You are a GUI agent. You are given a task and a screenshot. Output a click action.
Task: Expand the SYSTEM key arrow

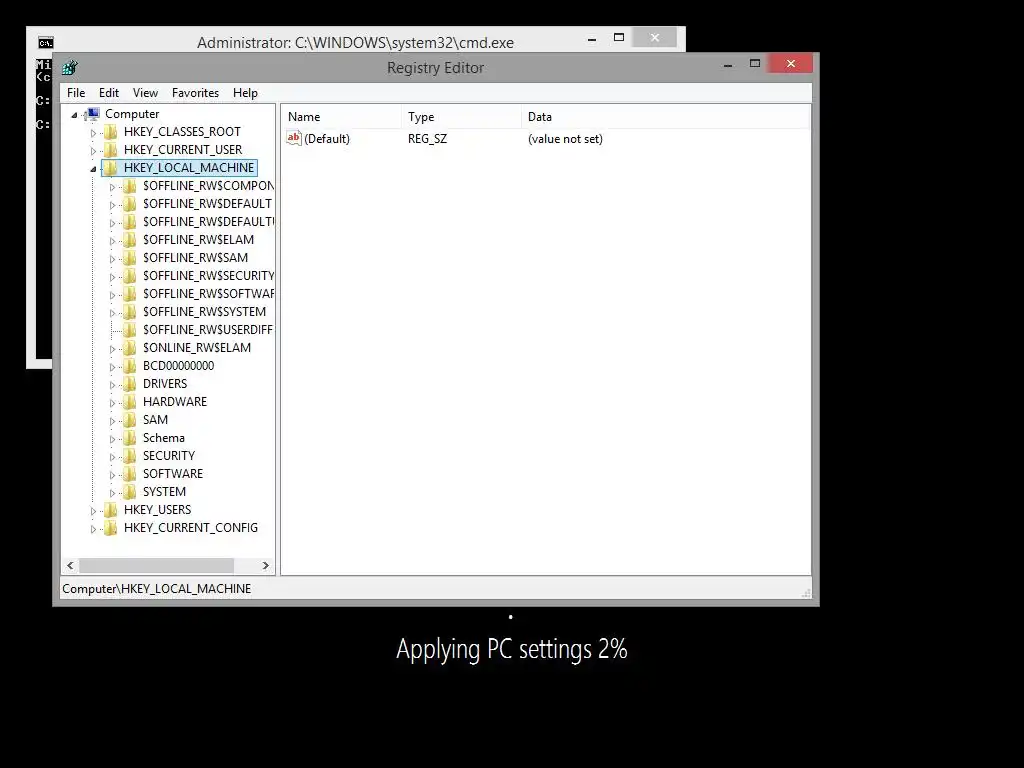click(112, 492)
